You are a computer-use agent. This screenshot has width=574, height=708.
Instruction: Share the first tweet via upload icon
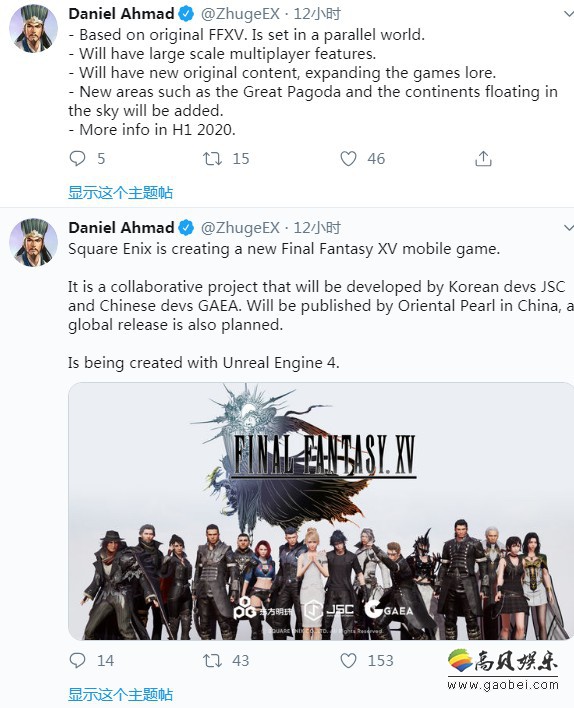(483, 158)
